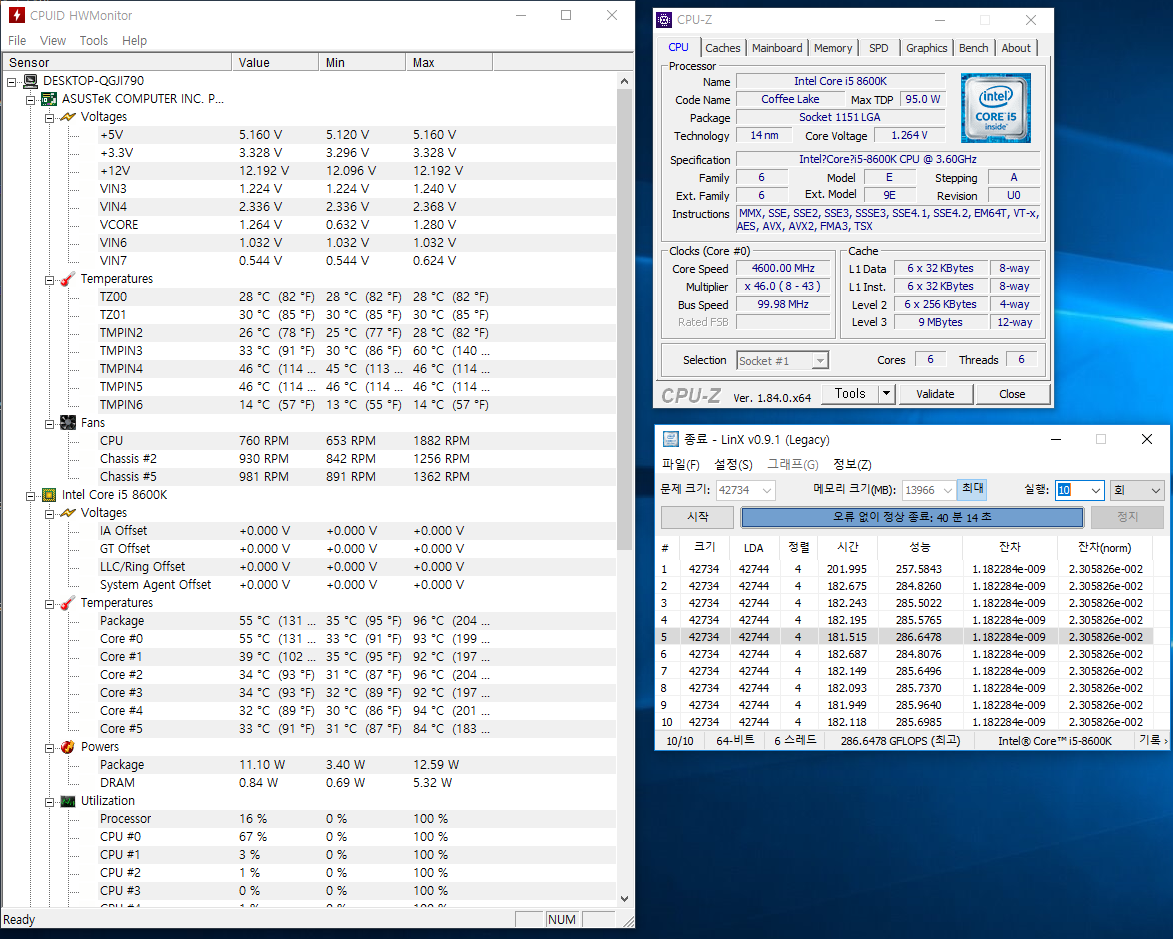
Task: Click the CPU-Z Validate button
Action: point(935,394)
